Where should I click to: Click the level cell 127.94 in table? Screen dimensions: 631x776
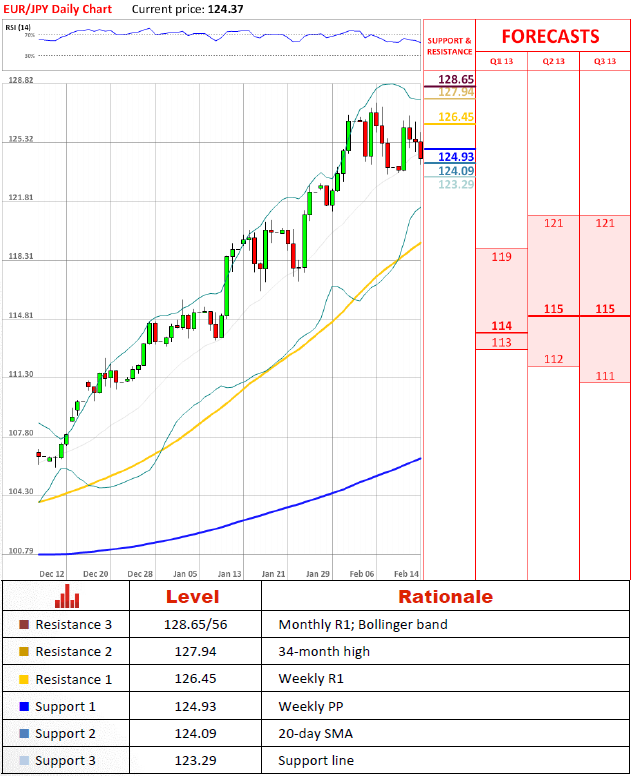[x=195, y=651]
